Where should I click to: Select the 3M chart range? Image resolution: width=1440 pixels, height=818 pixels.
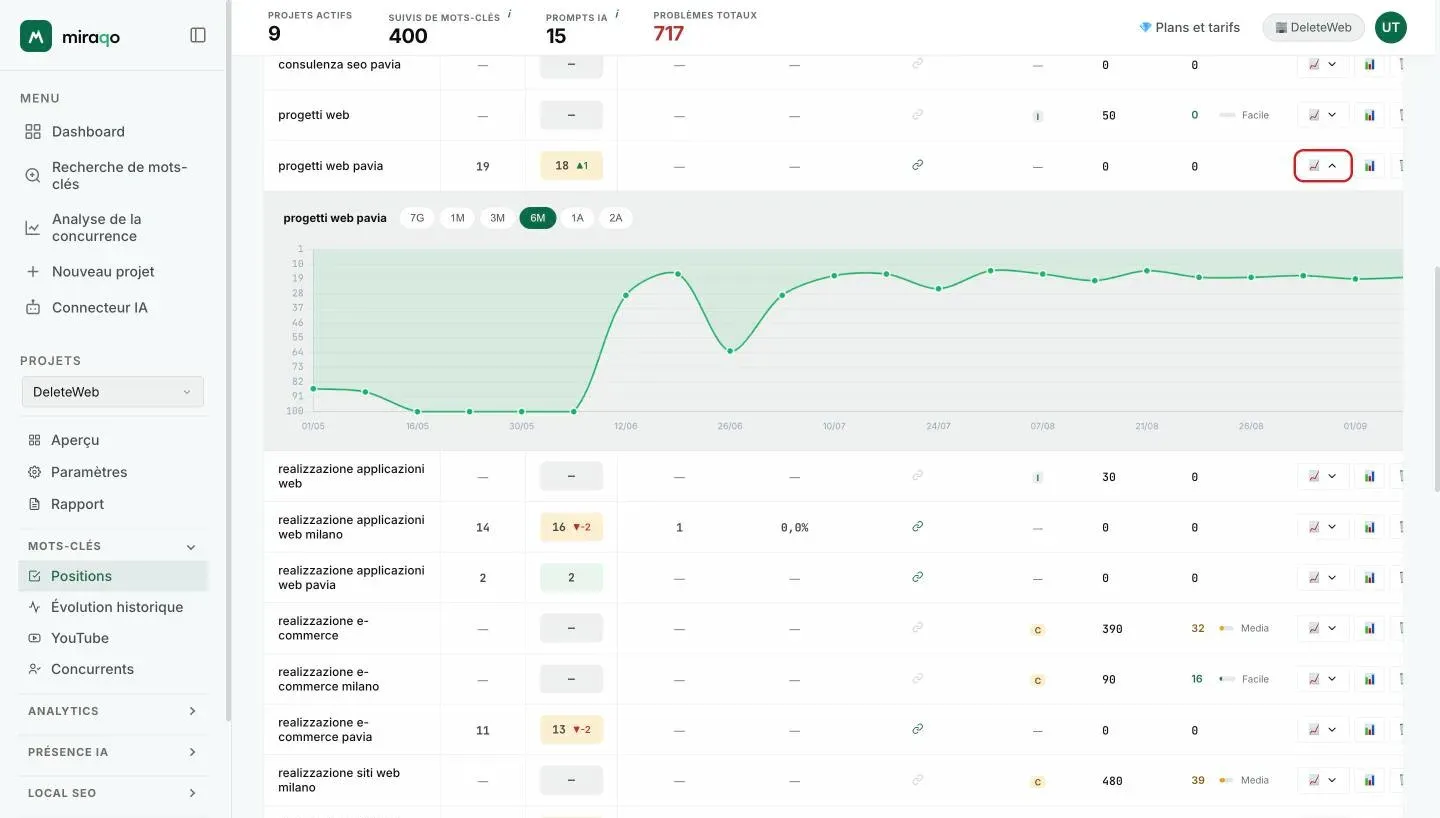[x=497, y=218]
